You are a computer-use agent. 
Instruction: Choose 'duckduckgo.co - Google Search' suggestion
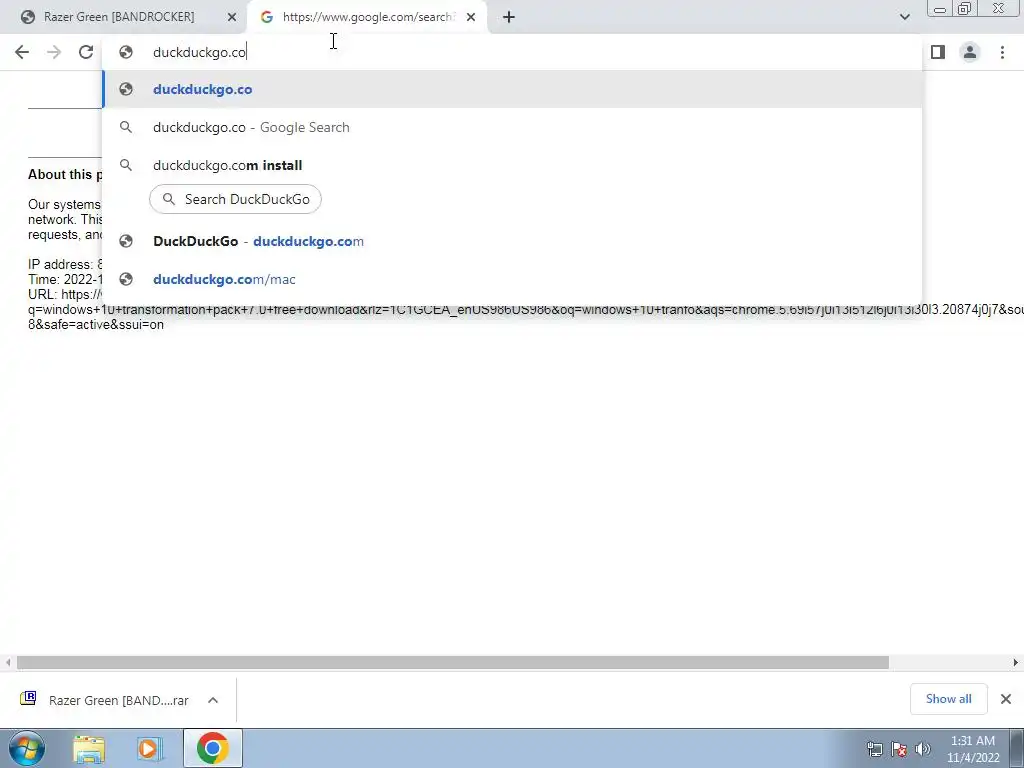tap(512, 127)
